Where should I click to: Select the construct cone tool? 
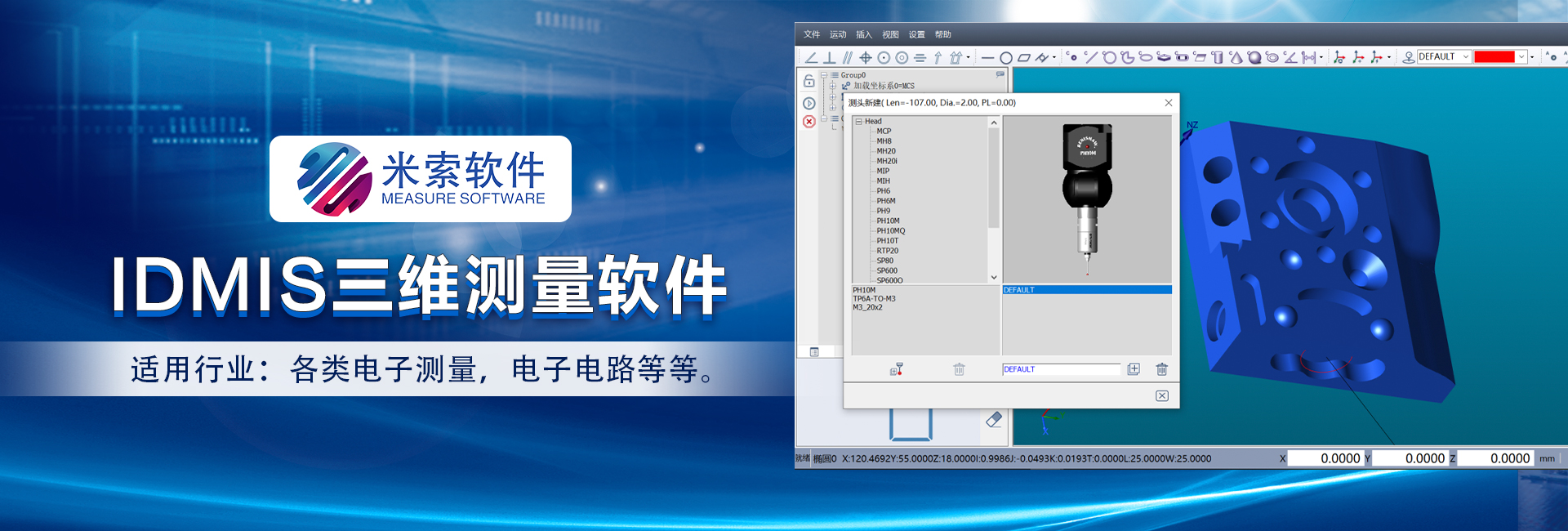click(x=1236, y=56)
